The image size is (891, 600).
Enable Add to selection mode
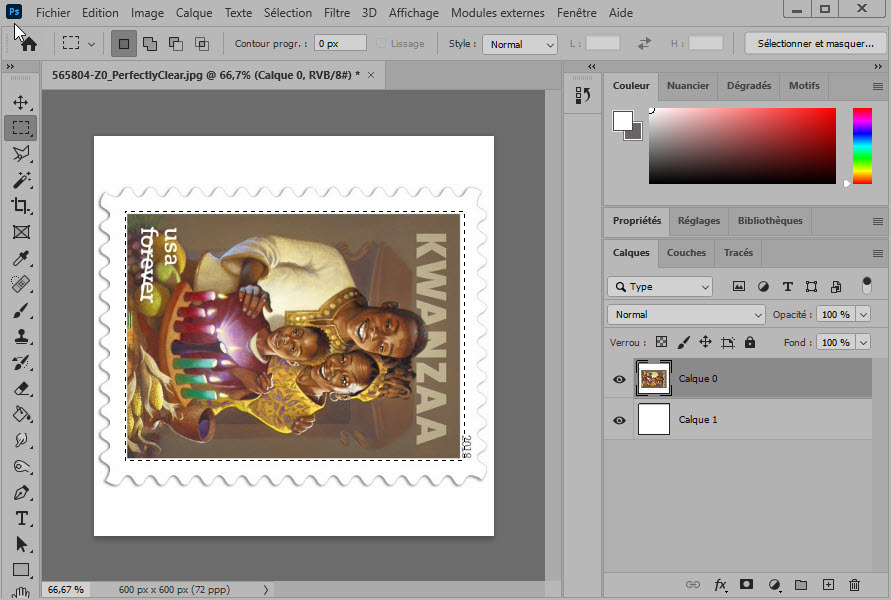150,44
